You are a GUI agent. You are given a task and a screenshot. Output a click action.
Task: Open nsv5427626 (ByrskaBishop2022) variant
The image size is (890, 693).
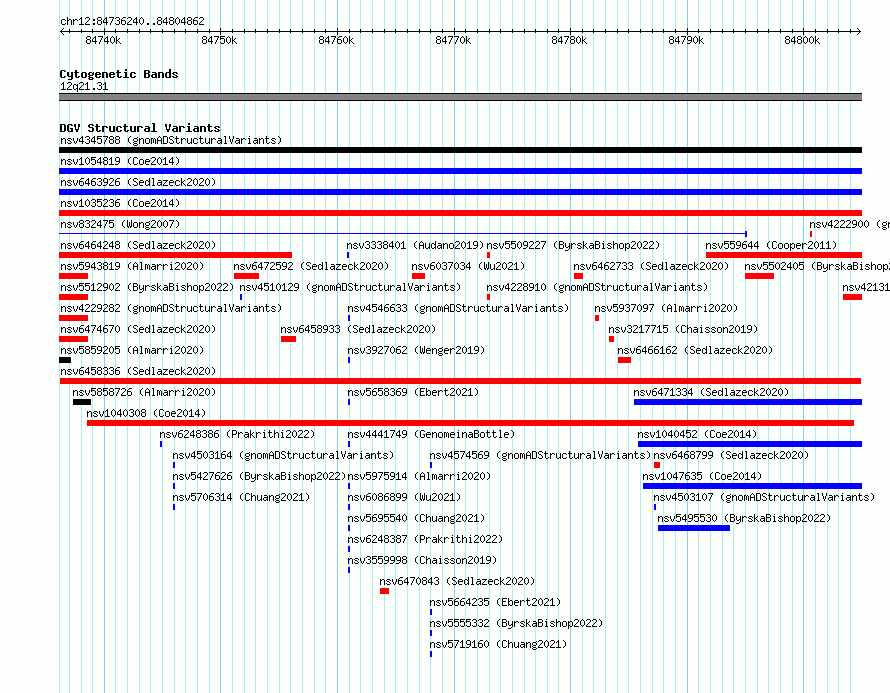(x=259, y=476)
